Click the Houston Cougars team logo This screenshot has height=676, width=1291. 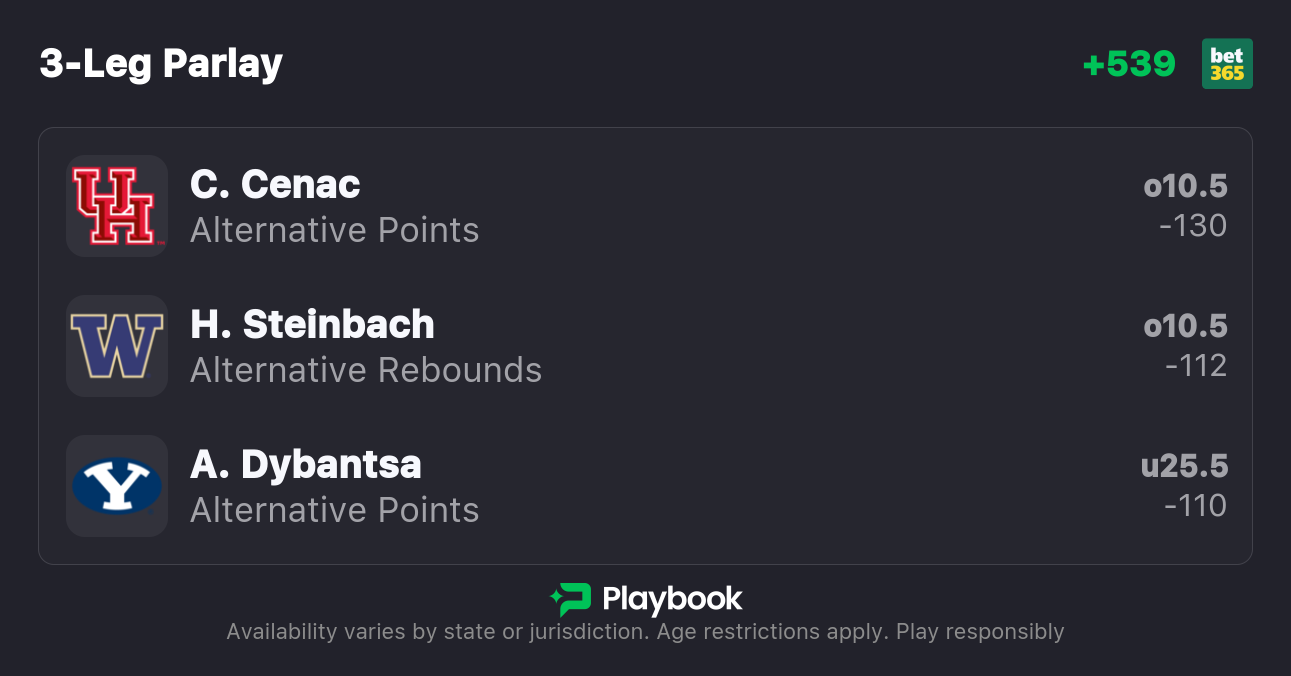click(116, 206)
